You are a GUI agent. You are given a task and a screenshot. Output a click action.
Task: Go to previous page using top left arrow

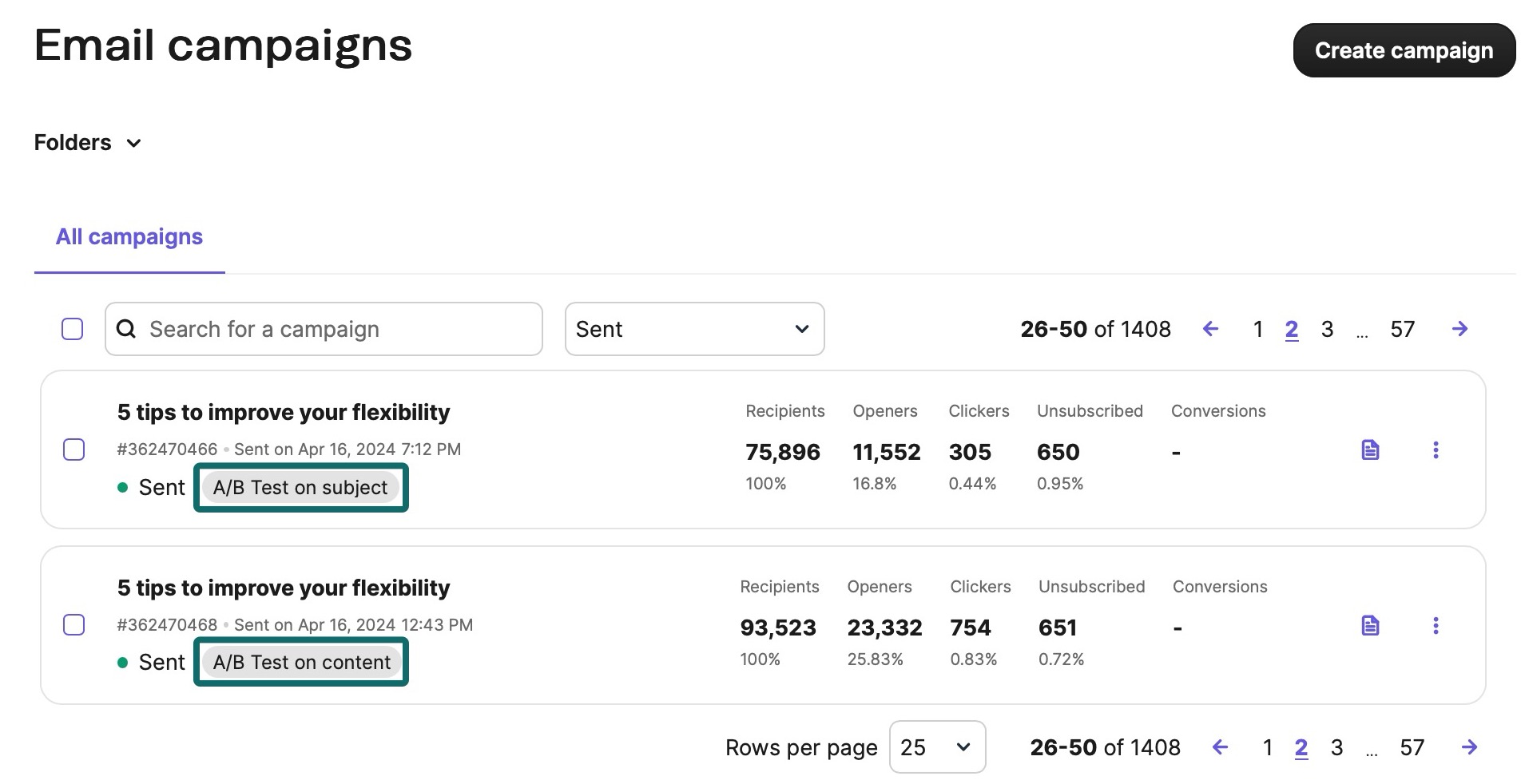pyautogui.click(x=1210, y=329)
